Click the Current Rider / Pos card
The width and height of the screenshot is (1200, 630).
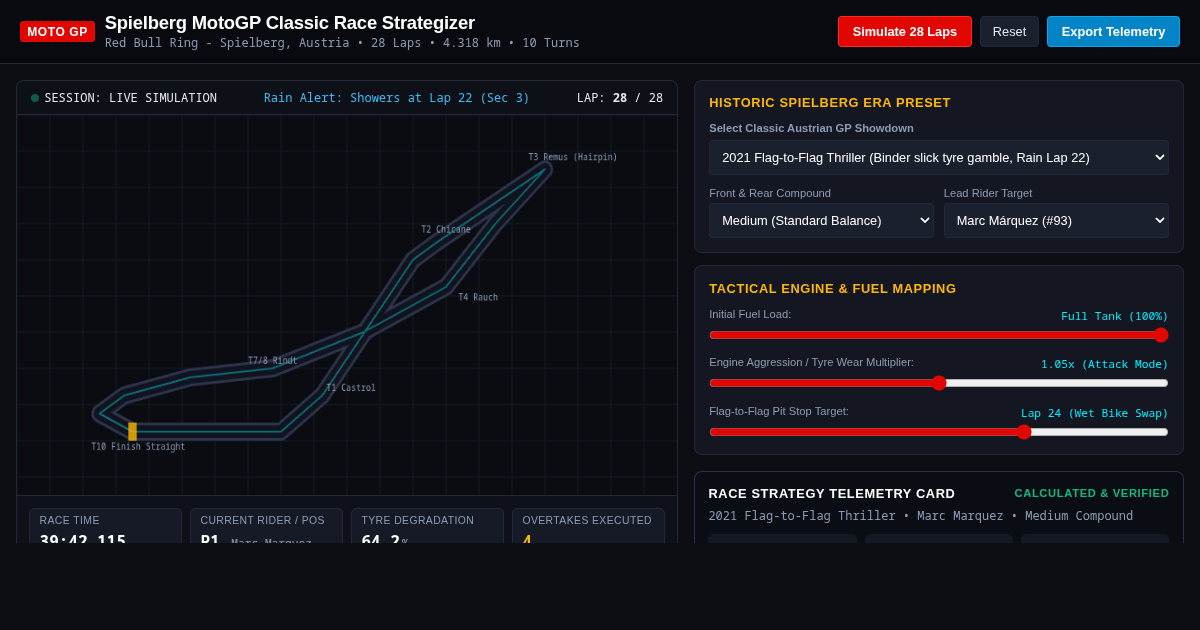tap(266, 526)
